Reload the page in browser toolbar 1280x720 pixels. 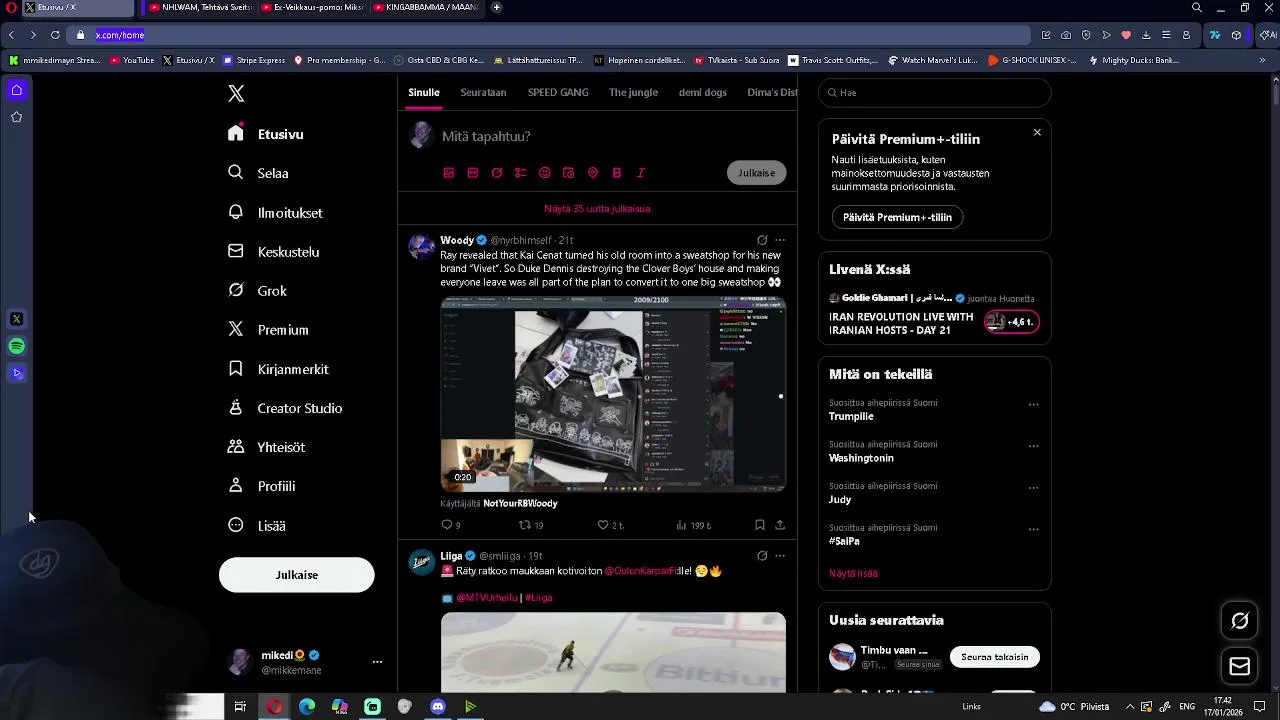click(x=55, y=35)
